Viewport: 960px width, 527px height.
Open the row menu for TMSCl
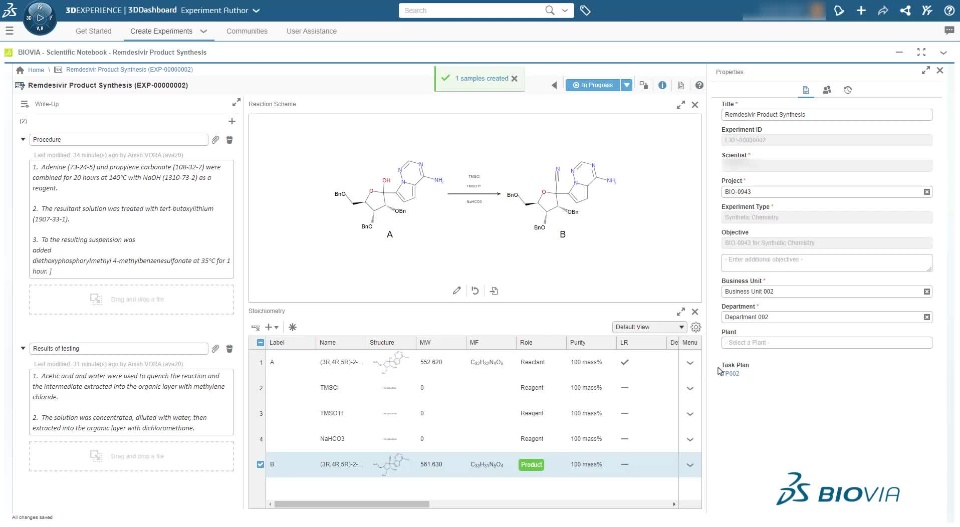[x=690, y=388]
